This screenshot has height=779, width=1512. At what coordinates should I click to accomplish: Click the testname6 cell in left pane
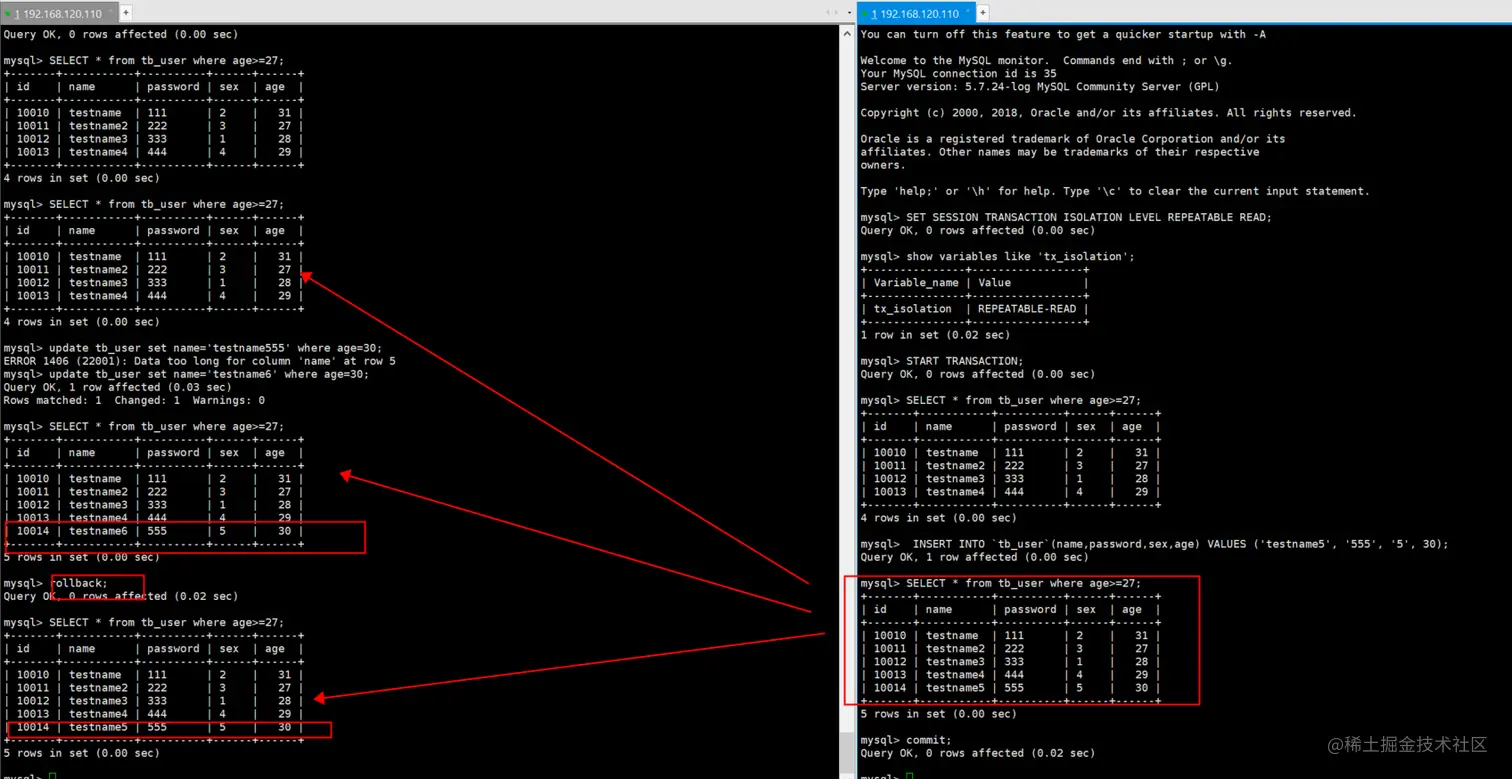point(98,531)
